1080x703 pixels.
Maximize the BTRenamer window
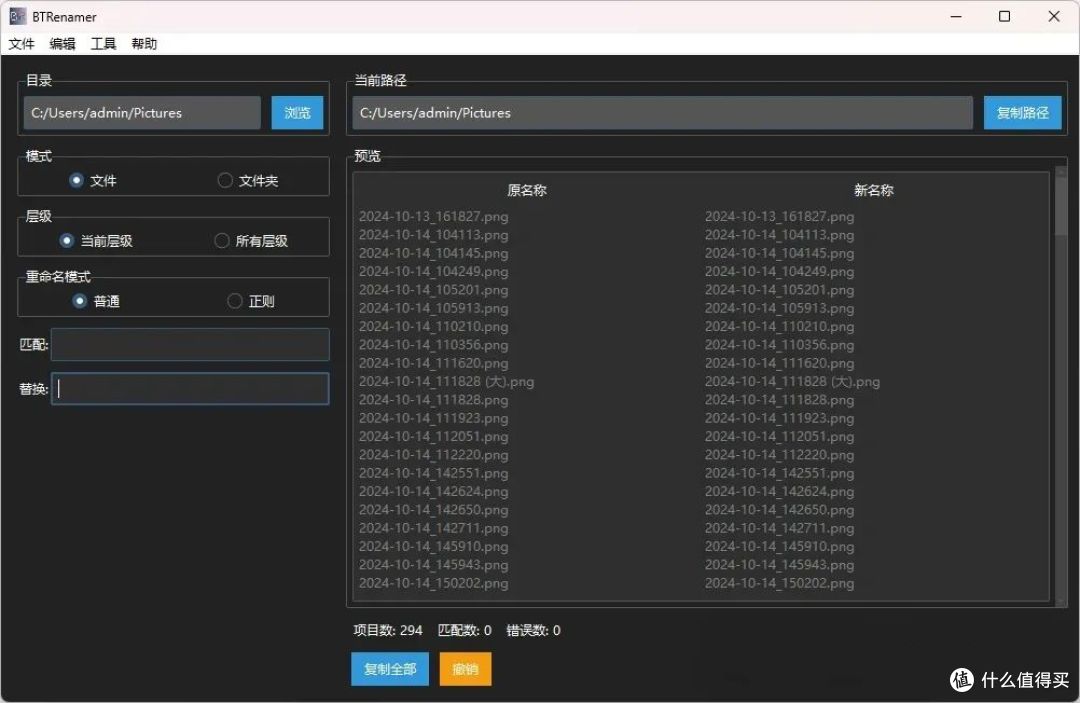[x=1004, y=17]
